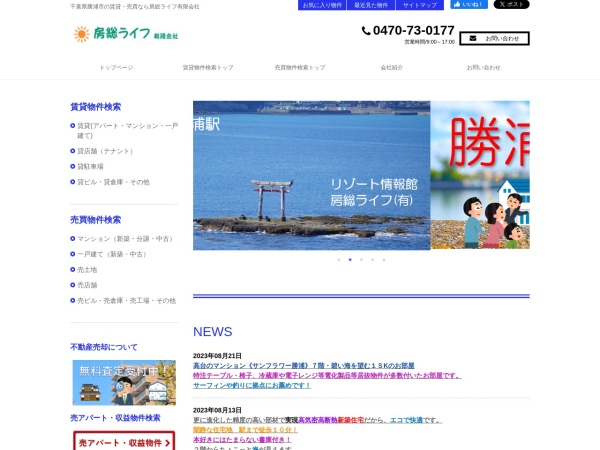Click the 売アパート・収益物件 red banner

tap(124, 441)
